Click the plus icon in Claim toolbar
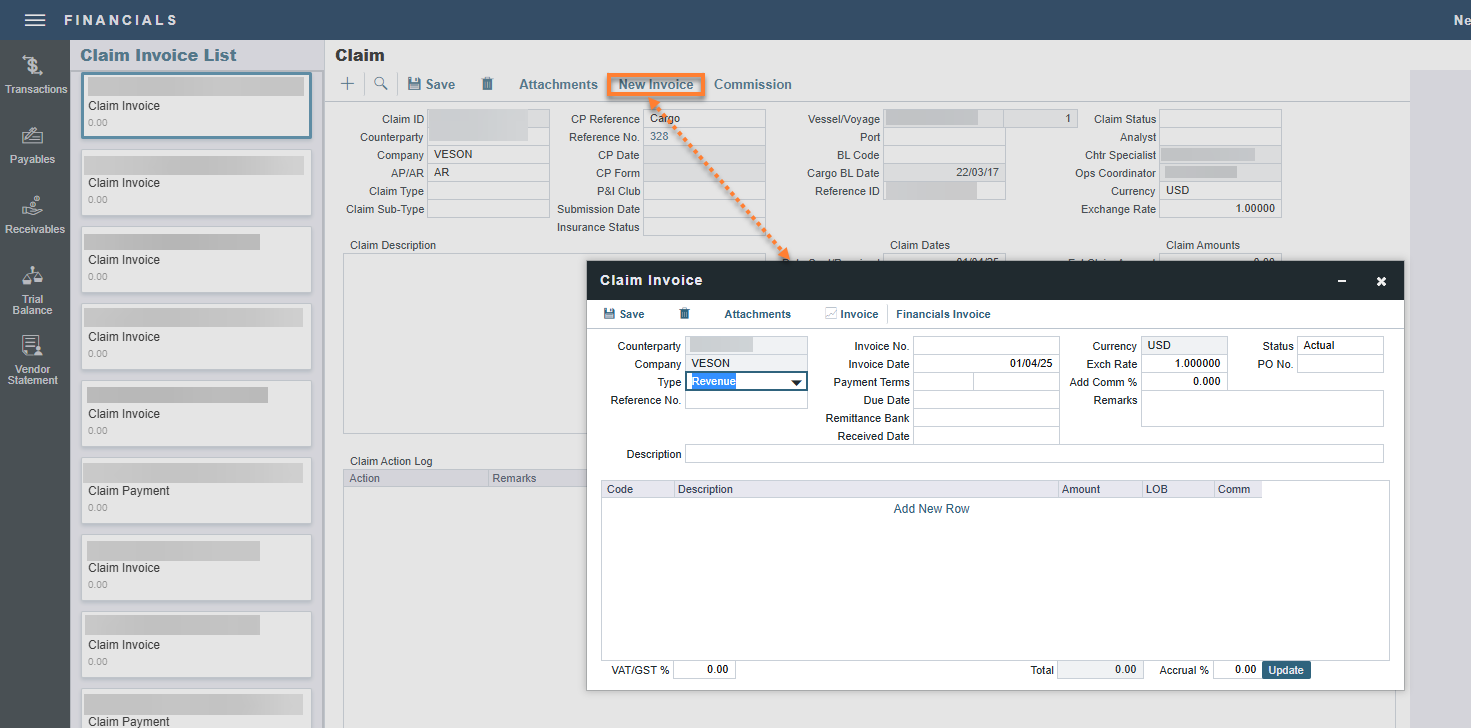 point(347,84)
